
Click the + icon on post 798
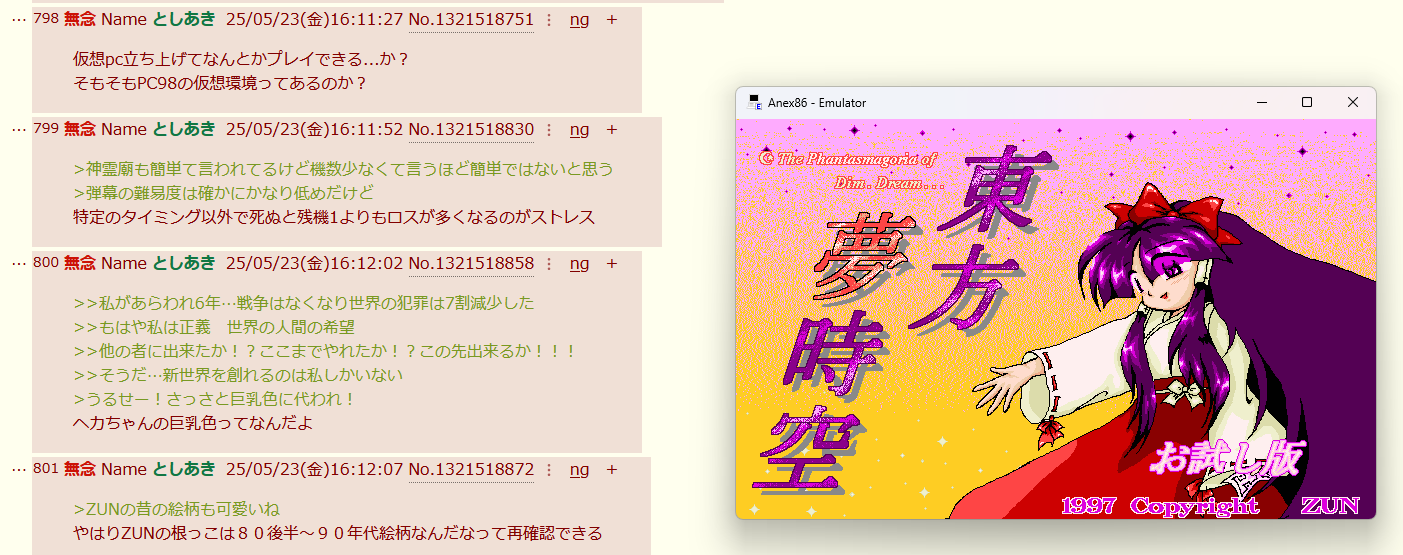(612, 20)
